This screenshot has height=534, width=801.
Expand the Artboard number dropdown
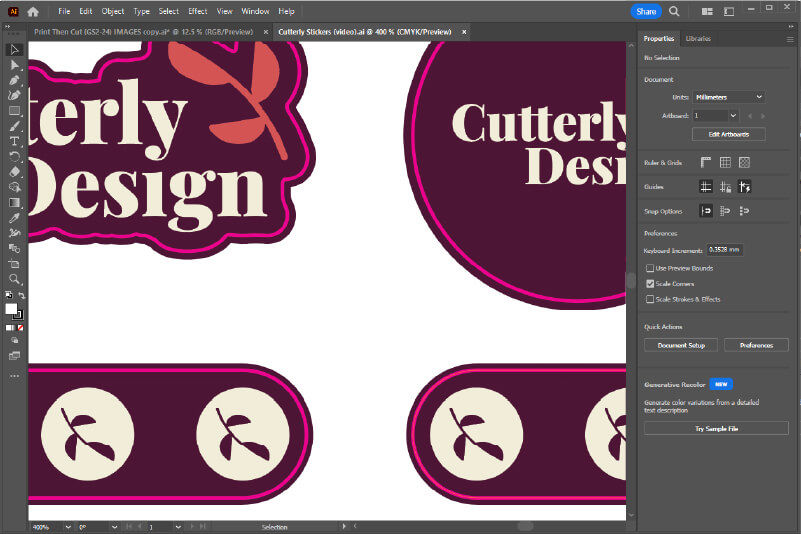733,116
